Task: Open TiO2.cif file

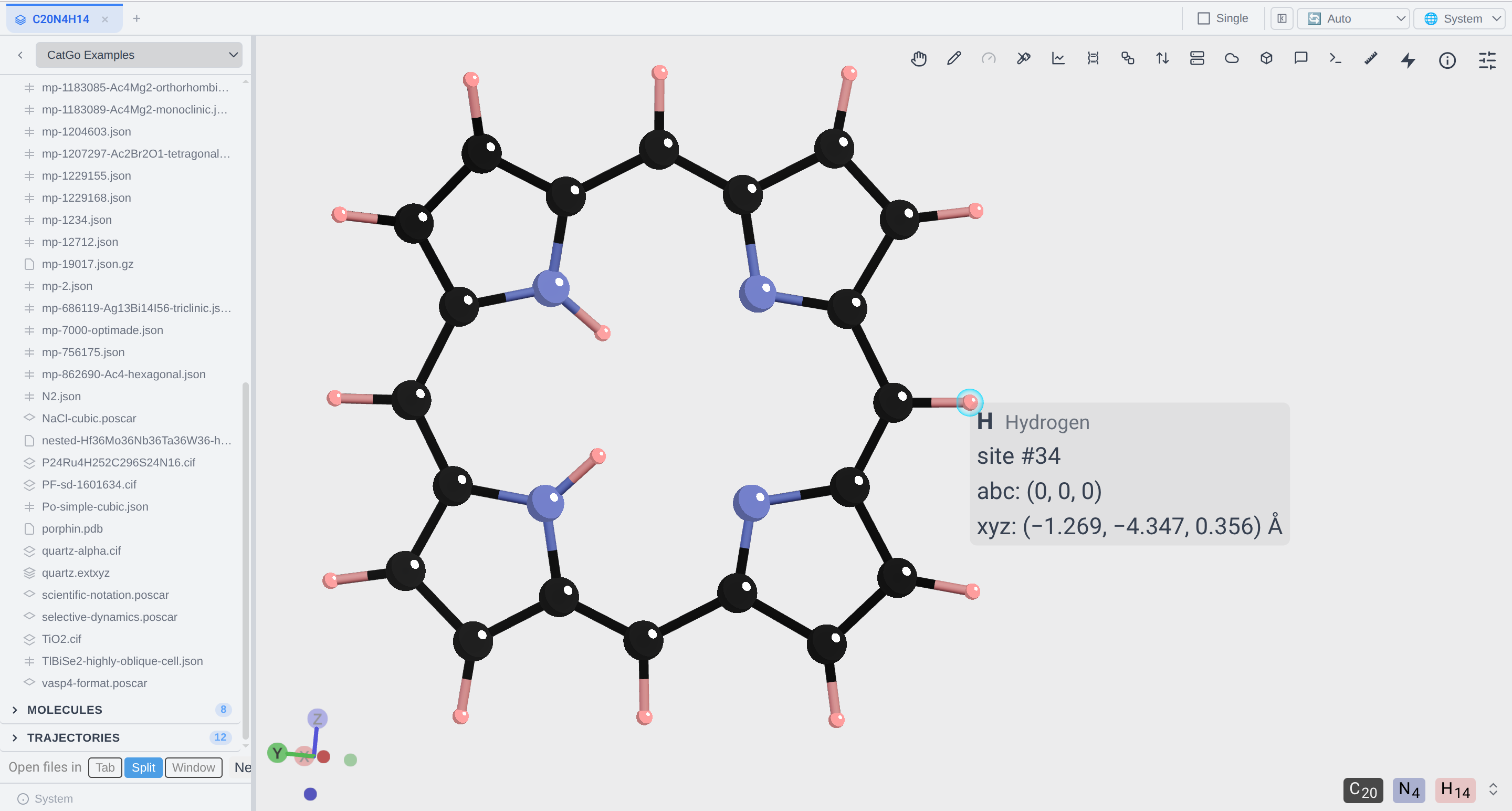Action: pyautogui.click(x=61, y=639)
